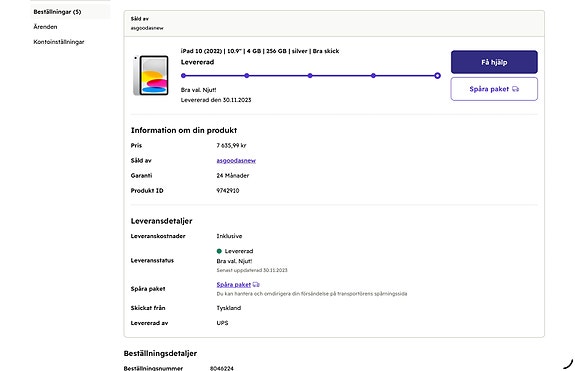575x371 pixels.
Task: Click fourth dot of delivery progress tracker
Action: tap(373, 76)
